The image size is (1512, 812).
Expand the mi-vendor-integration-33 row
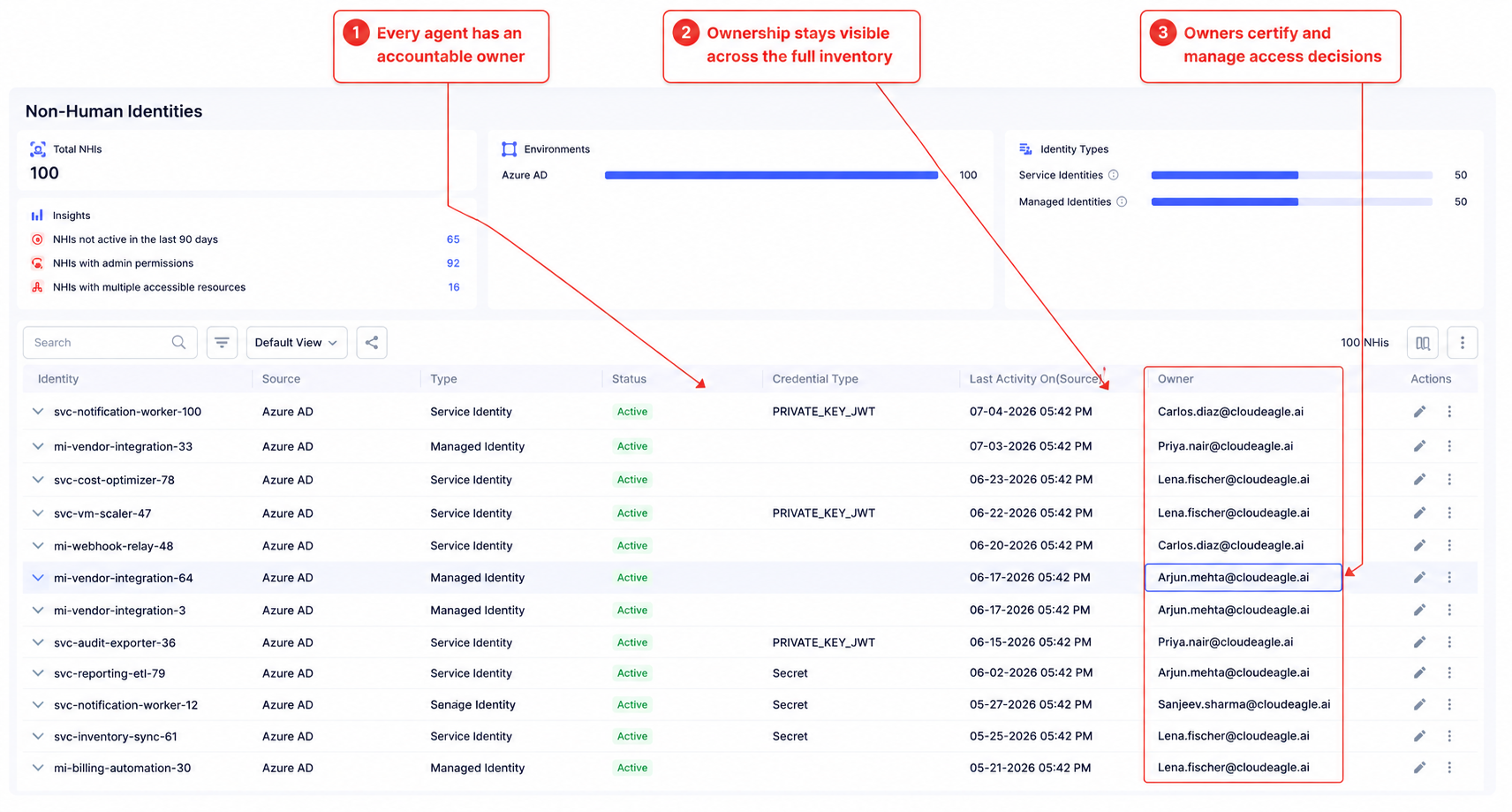[38, 446]
